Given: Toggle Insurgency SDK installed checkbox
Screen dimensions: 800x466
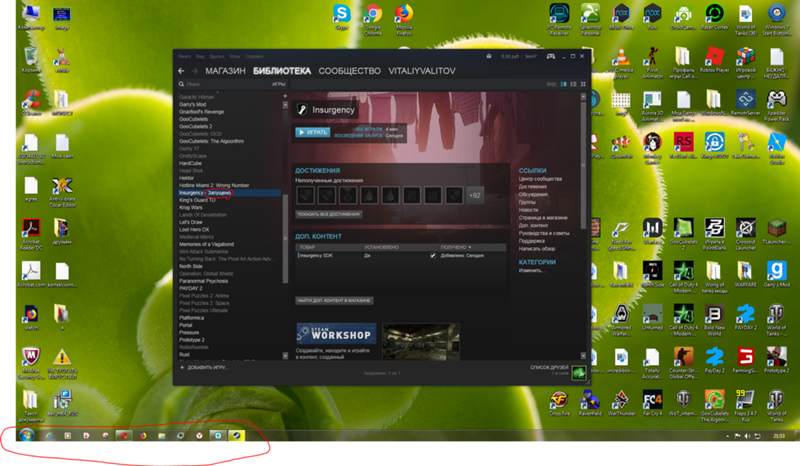Looking at the screenshot, I should point(433,256).
